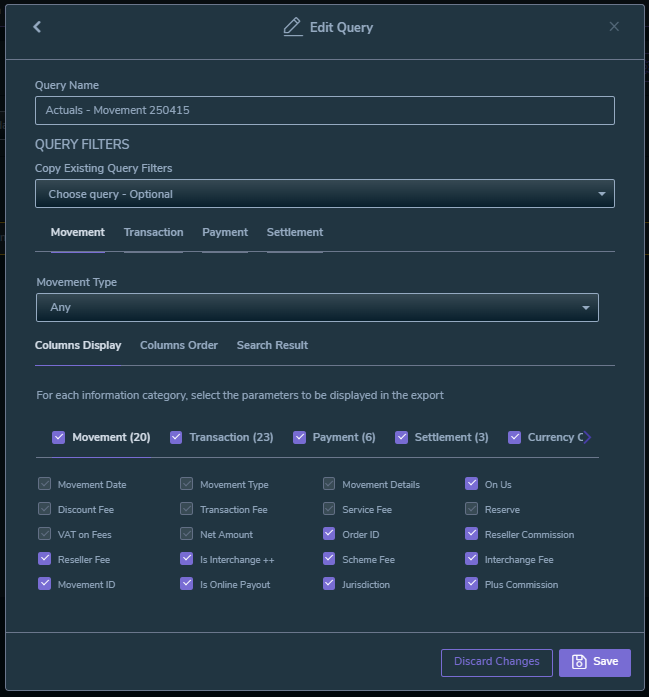649x697 pixels.
Task: Toggle the Is Online Payout checkbox
Action: click(187, 584)
